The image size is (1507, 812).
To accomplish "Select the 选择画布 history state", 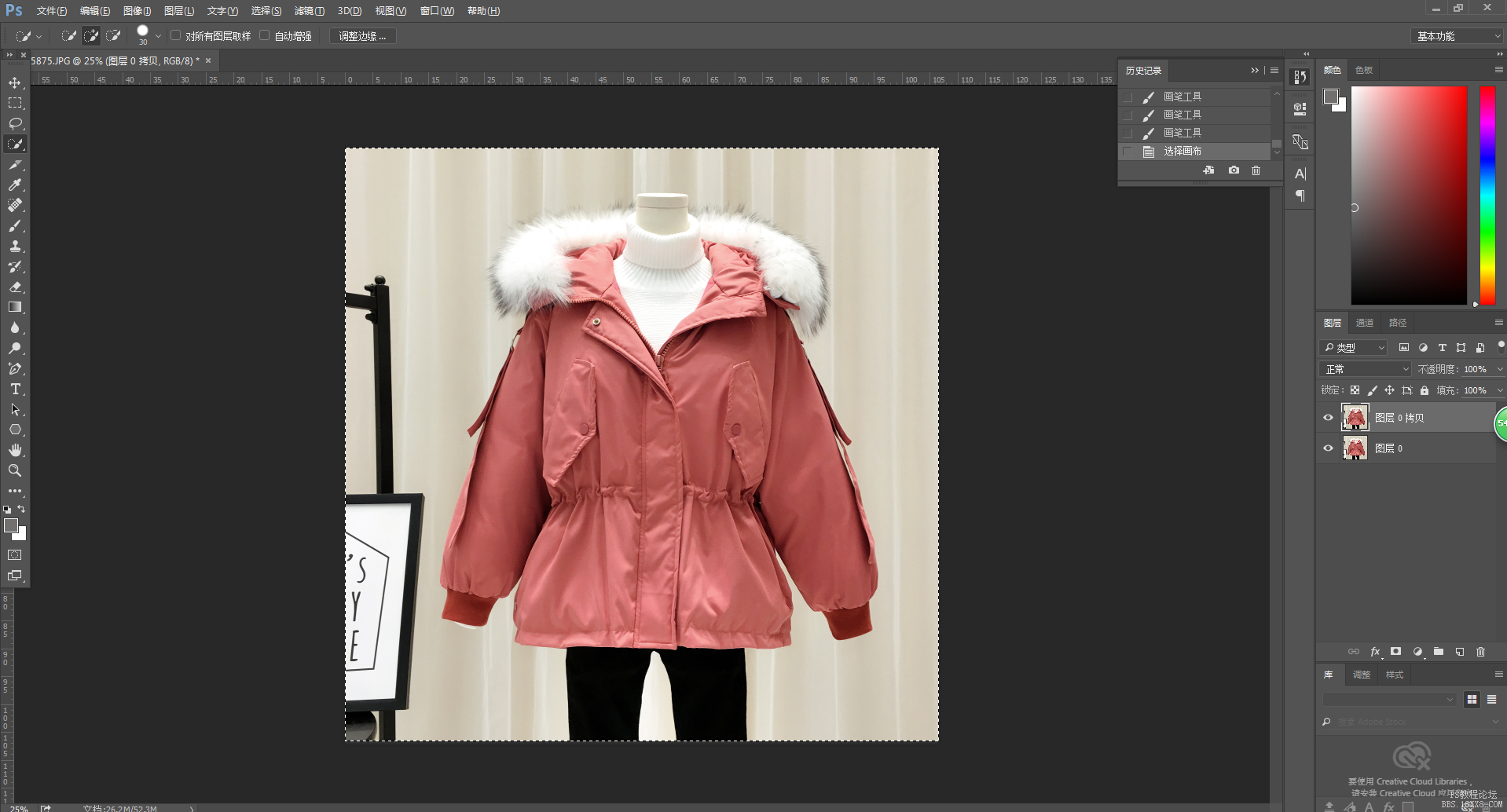I will tap(1195, 151).
